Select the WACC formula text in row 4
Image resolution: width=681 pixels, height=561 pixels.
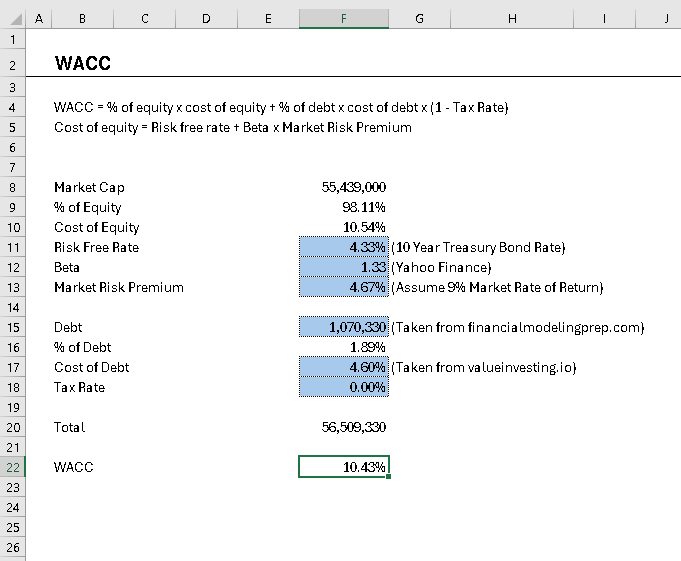coord(281,107)
